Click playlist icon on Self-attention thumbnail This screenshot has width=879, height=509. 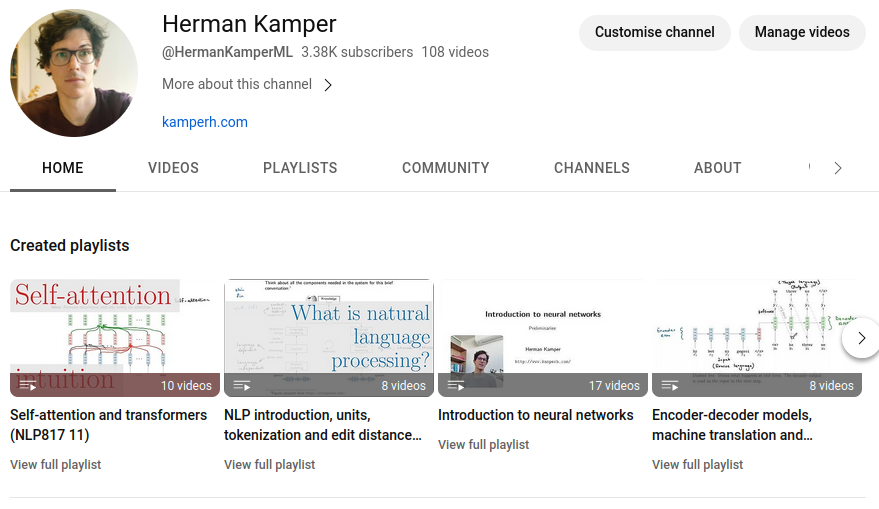coord(27,386)
